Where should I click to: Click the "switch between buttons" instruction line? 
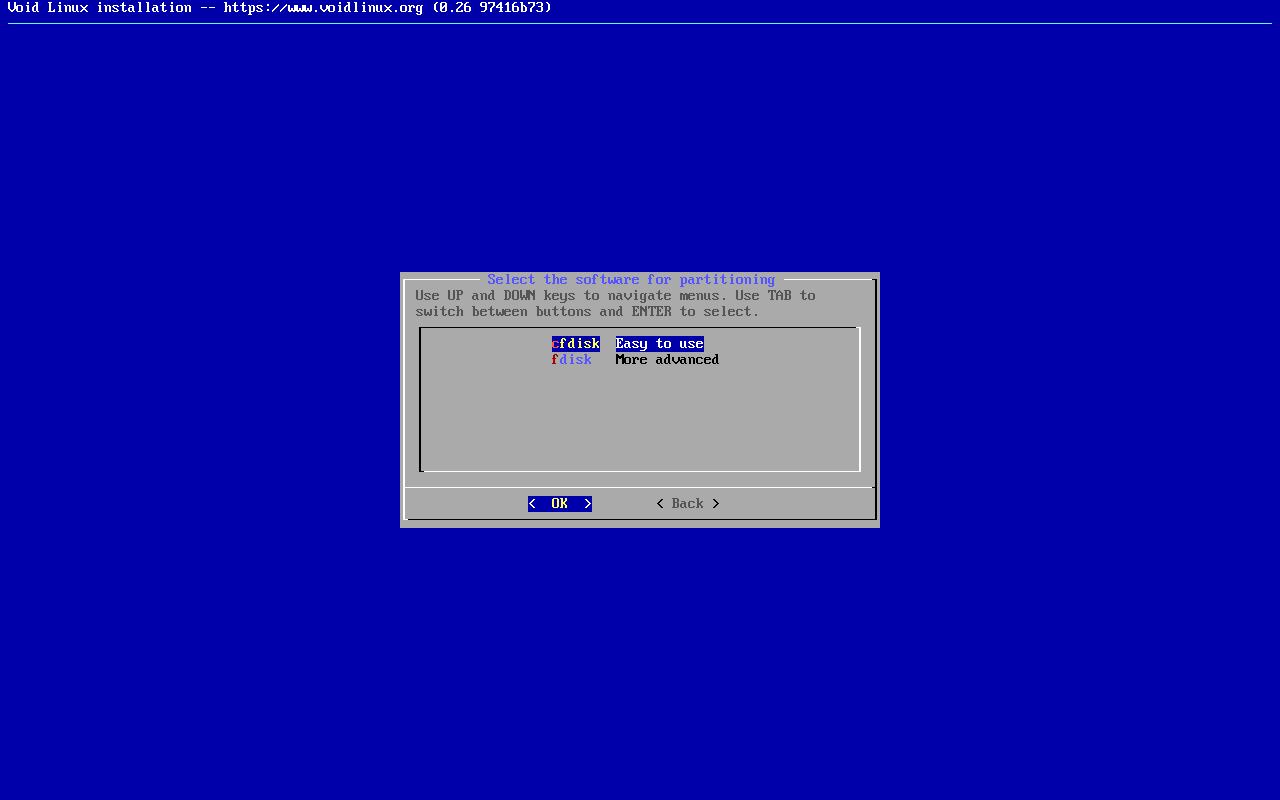point(503,312)
